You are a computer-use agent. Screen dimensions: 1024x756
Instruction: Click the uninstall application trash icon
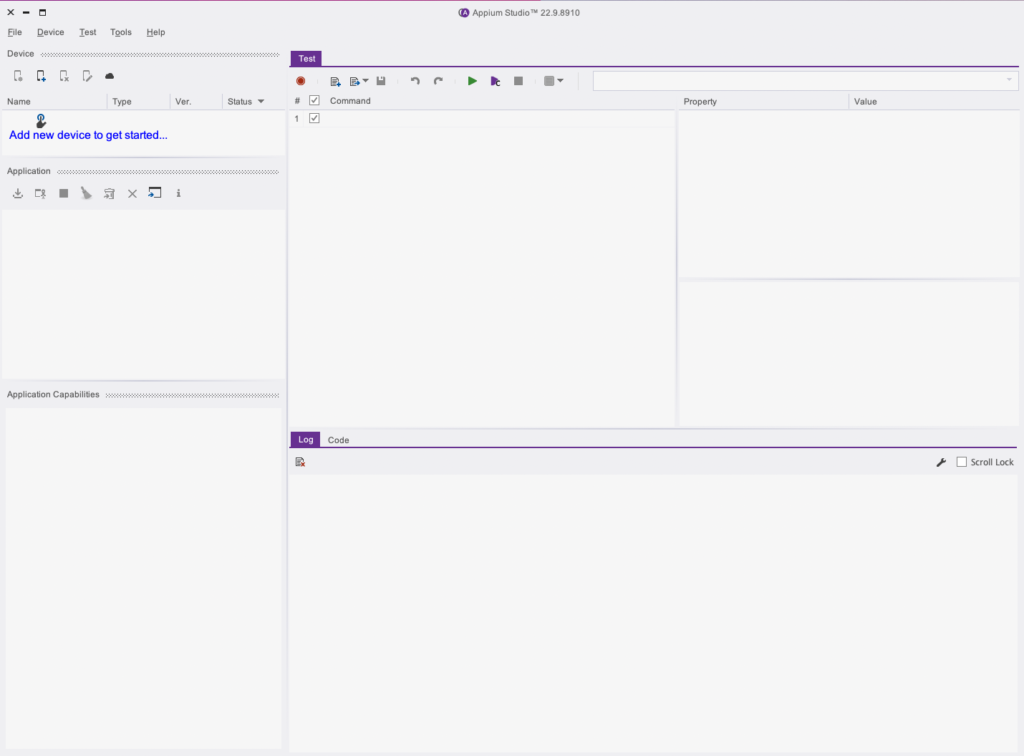[x=109, y=193]
